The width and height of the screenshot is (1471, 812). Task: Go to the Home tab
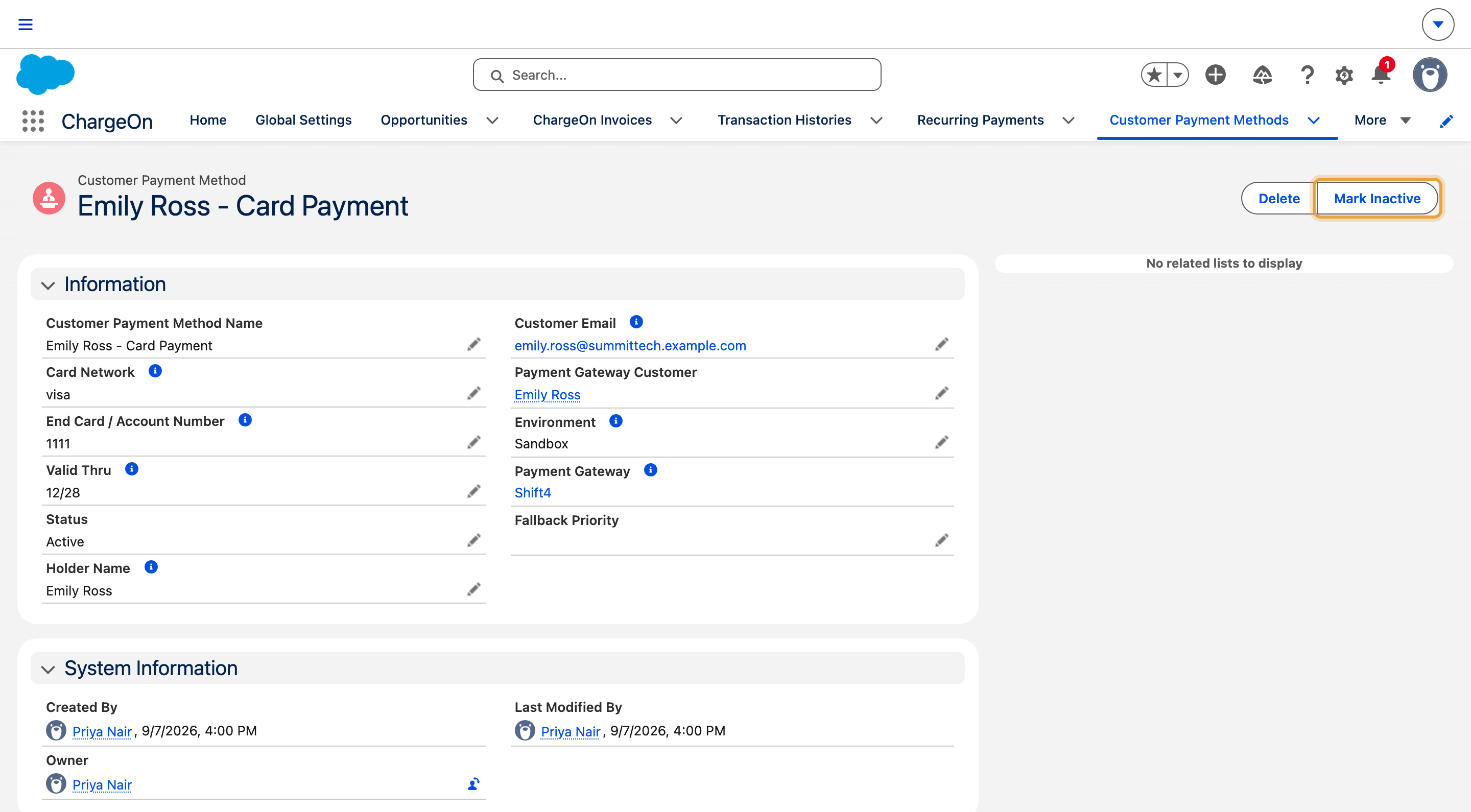pos(208,121)
